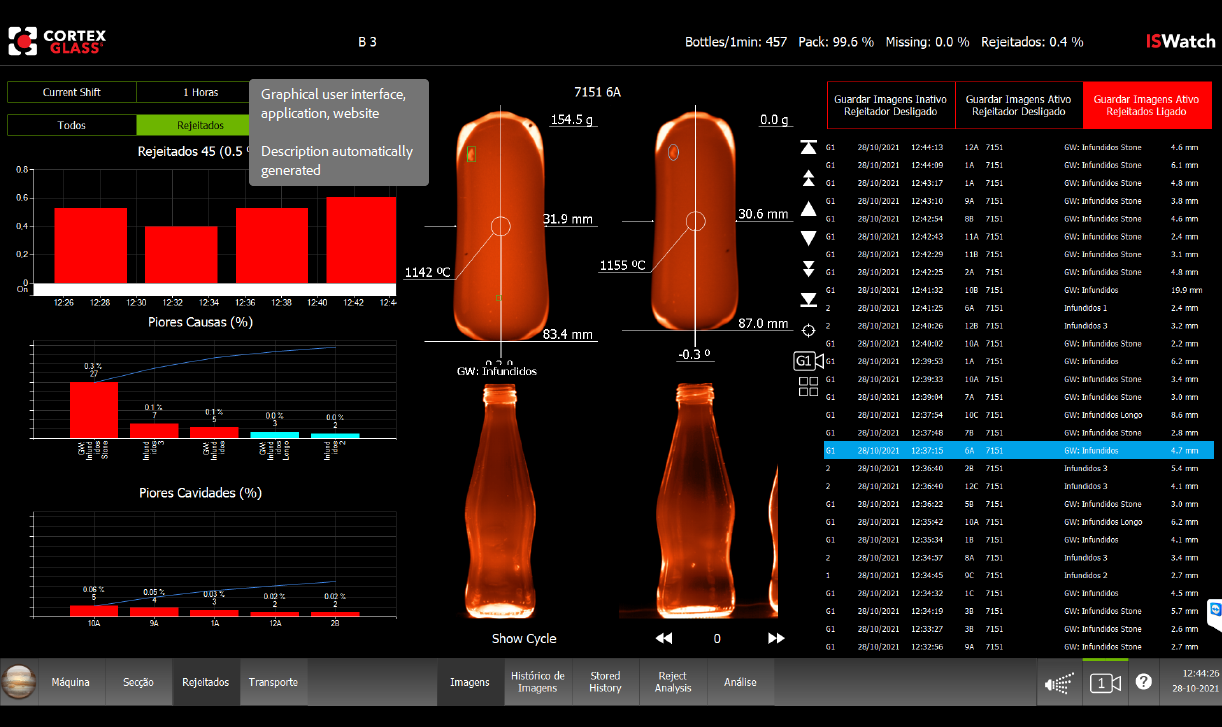Open camera 1 view from the status bar

tap(1105, 684)
